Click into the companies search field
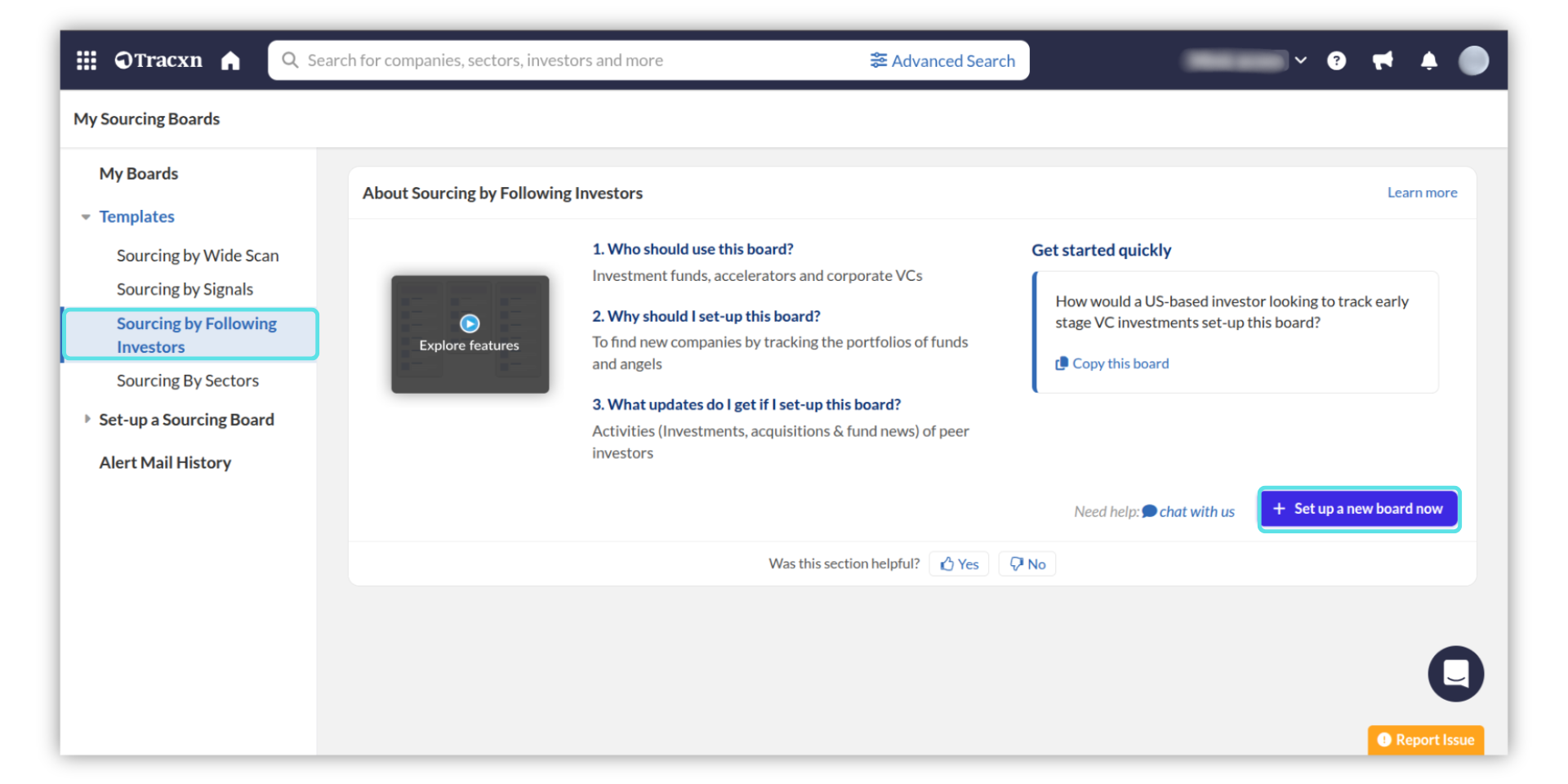 point(572,60)
